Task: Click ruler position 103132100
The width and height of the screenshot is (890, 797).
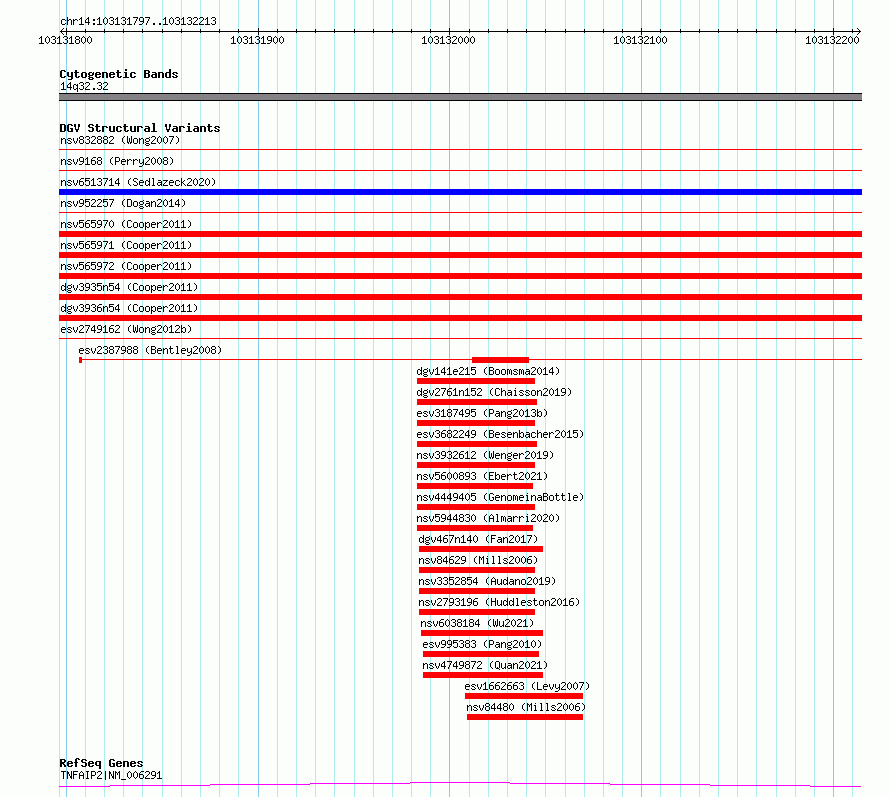Action: click(x=640, y=40)
